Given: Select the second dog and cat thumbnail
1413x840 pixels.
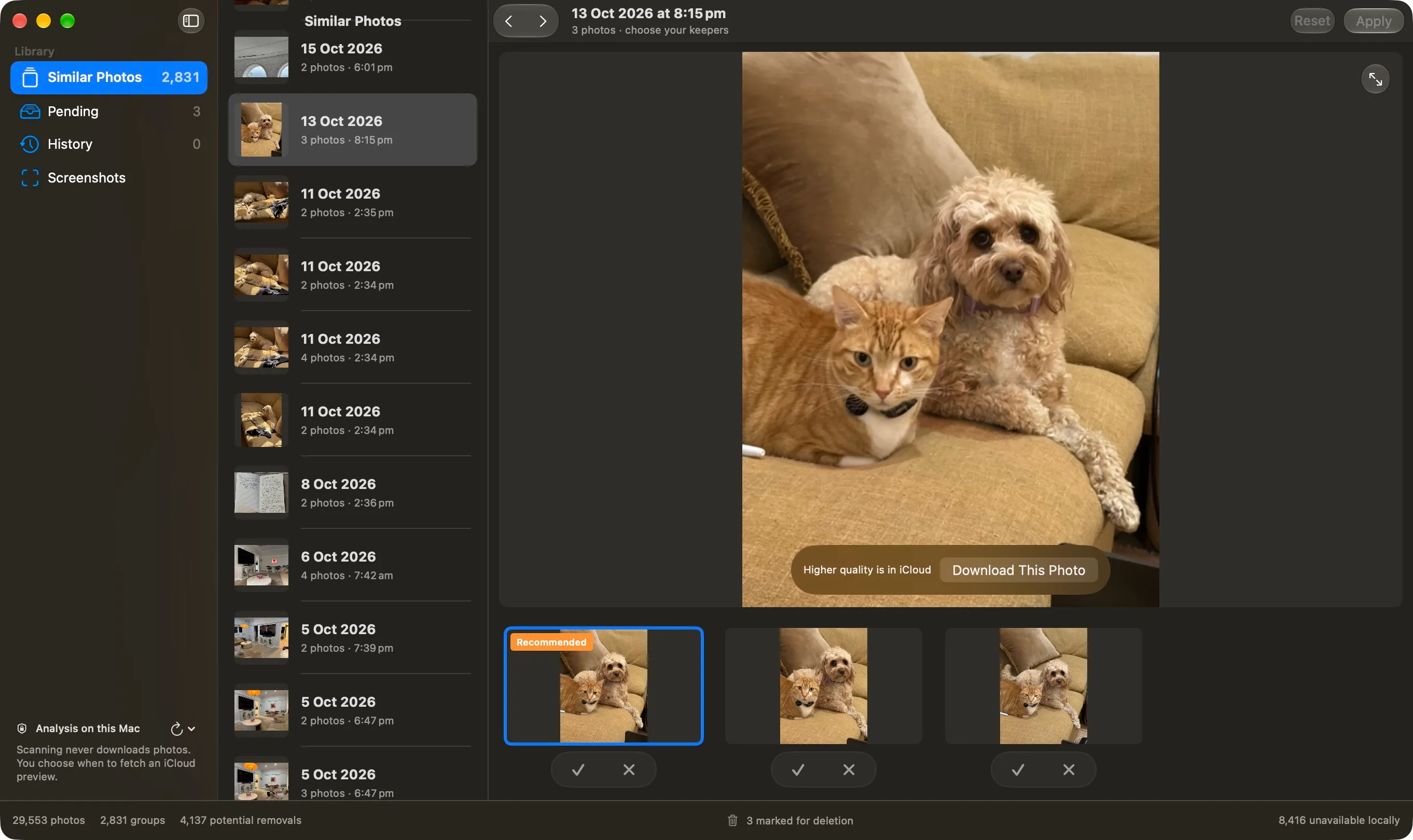Looking at the screenshot, I should point(823,685).
